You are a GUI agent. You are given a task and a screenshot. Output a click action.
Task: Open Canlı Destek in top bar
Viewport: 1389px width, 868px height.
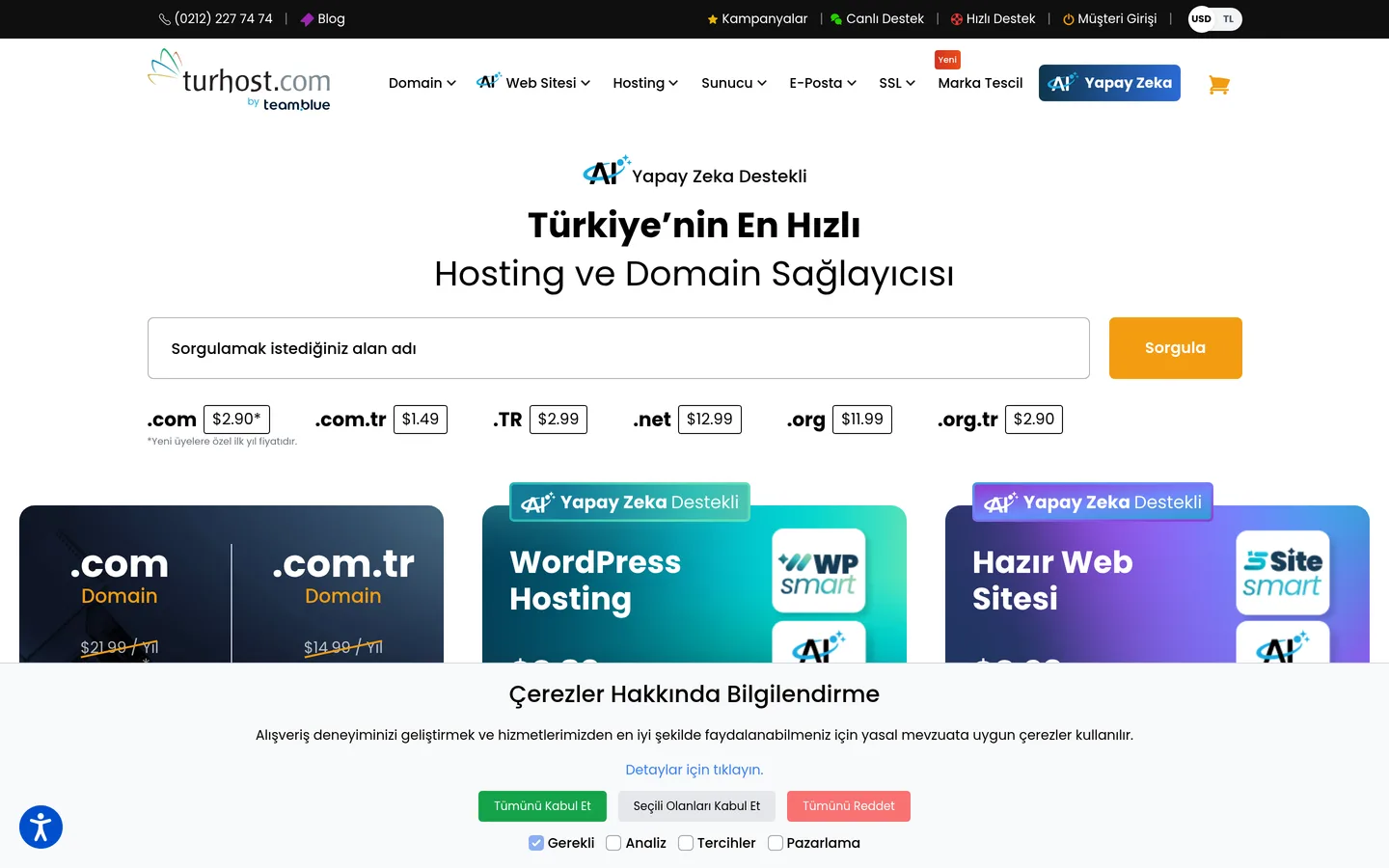885,19
